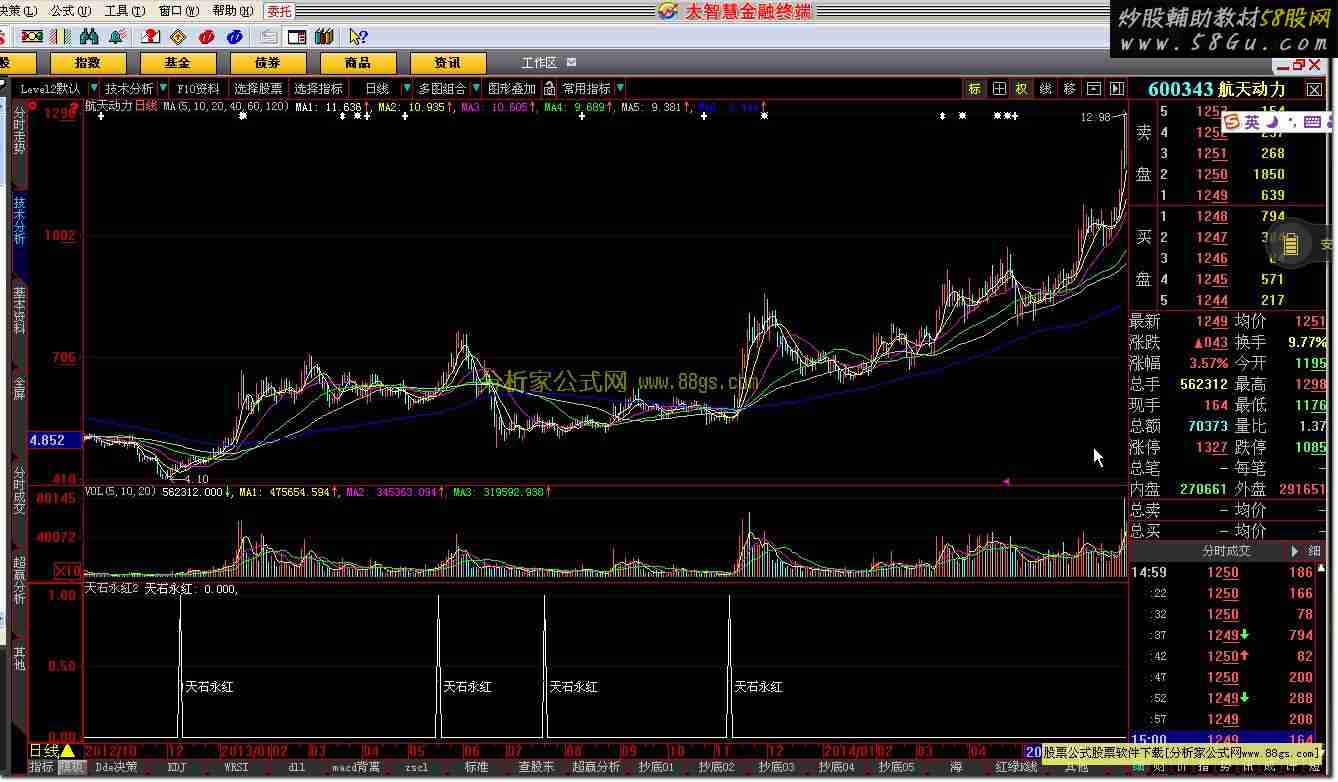Switch to the 基金 tab
1338x782 pixels.
click(178, 62)
